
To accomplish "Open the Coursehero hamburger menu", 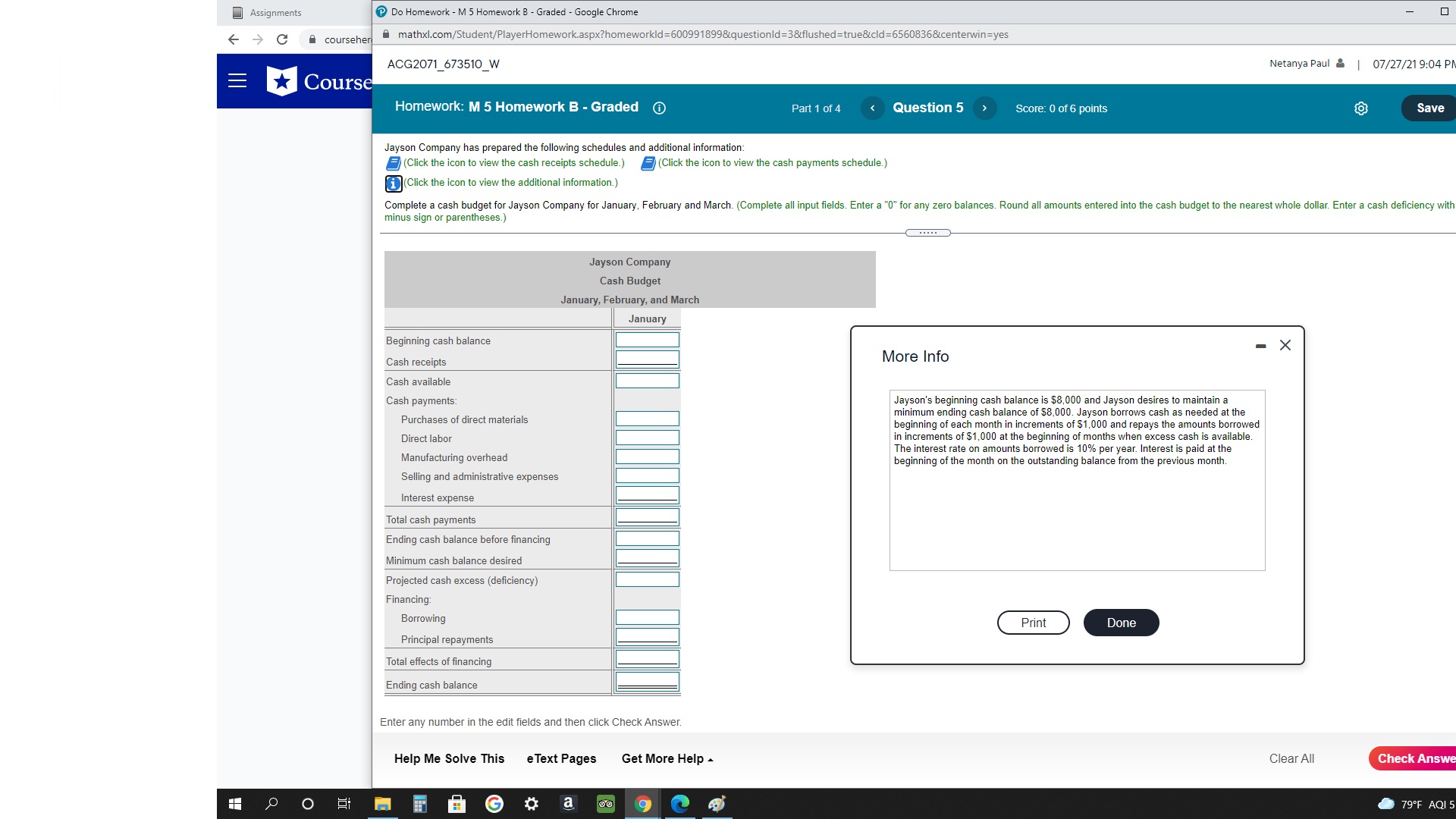I will coord(237,81).
